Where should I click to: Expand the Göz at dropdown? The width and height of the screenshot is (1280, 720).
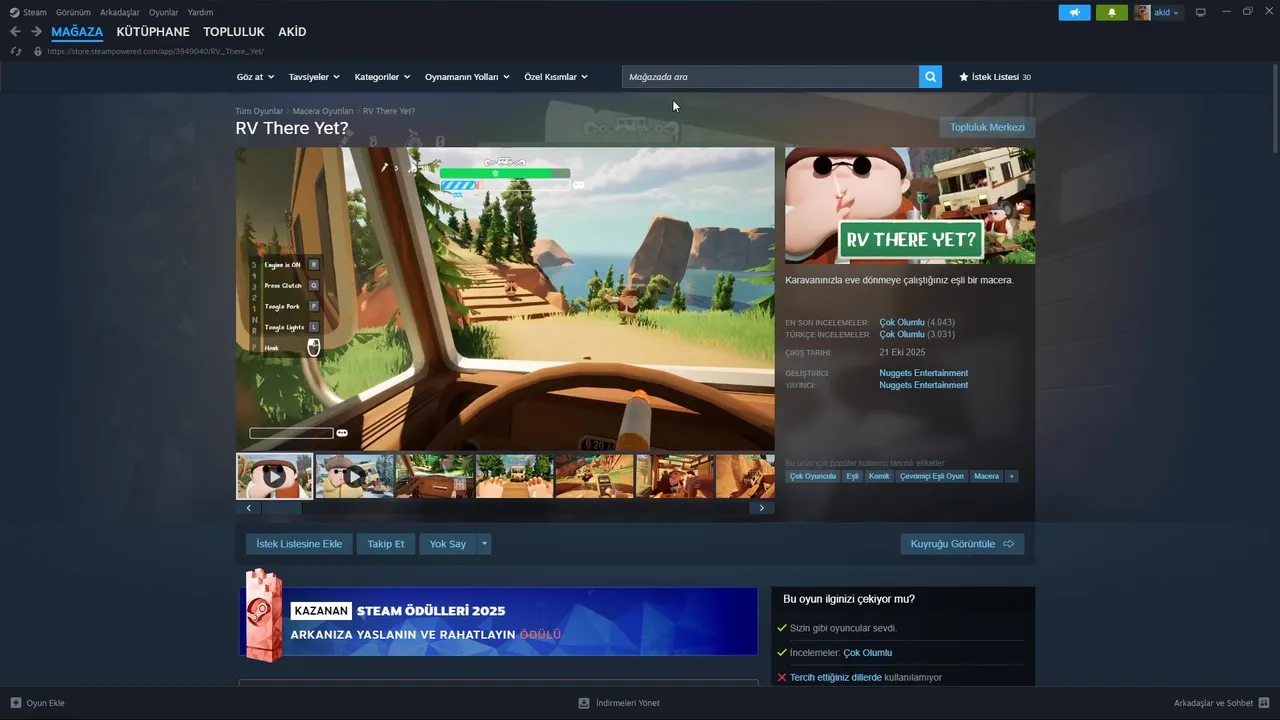254,77
